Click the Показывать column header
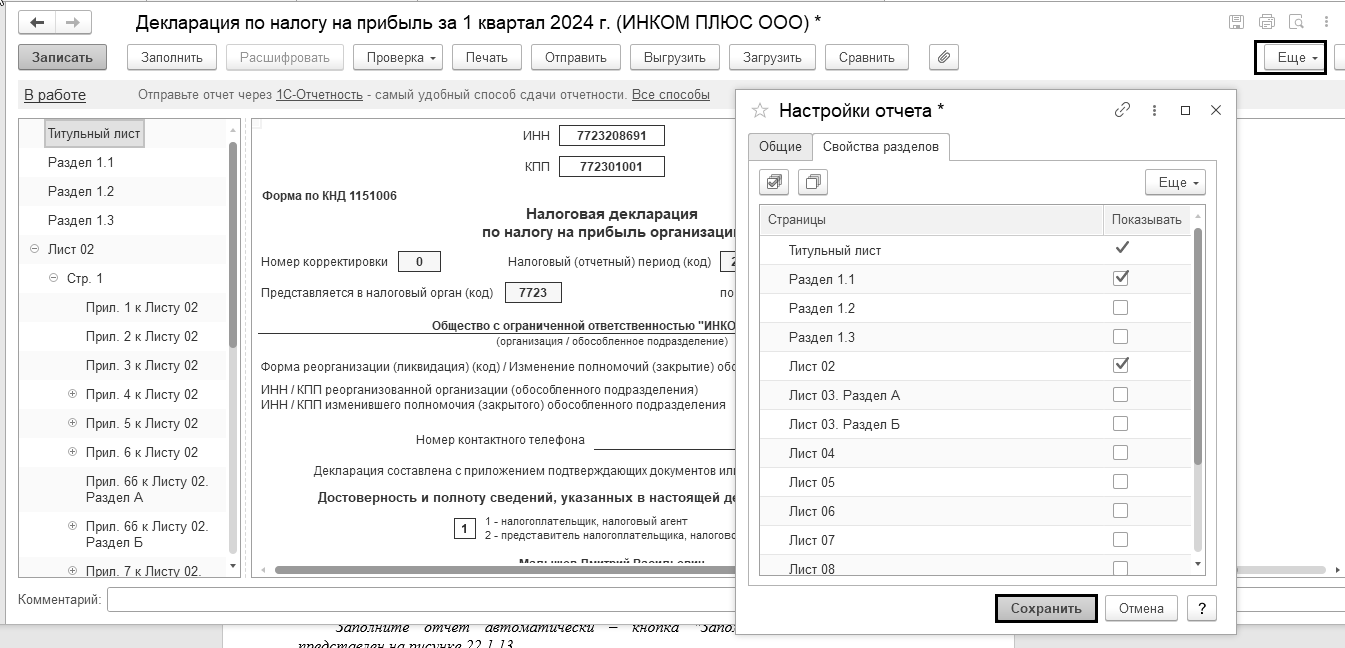 tap(1147, 219)
